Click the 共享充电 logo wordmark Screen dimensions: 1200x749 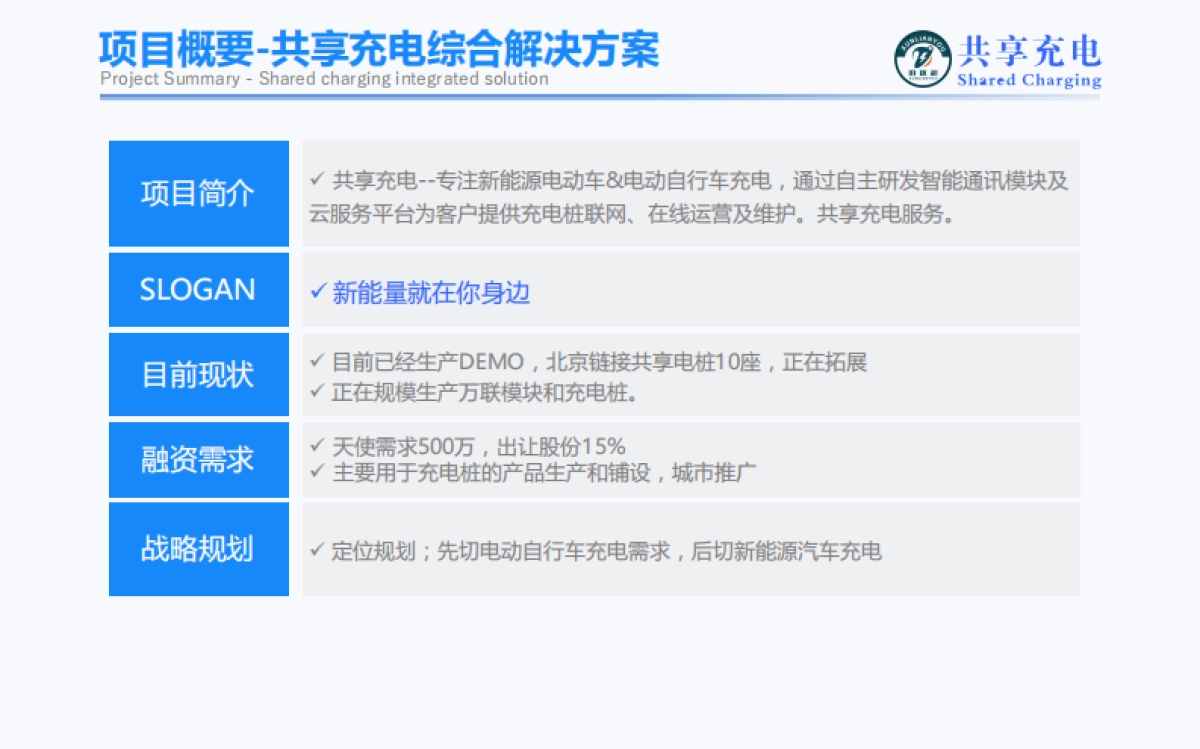coord(1030,48)
